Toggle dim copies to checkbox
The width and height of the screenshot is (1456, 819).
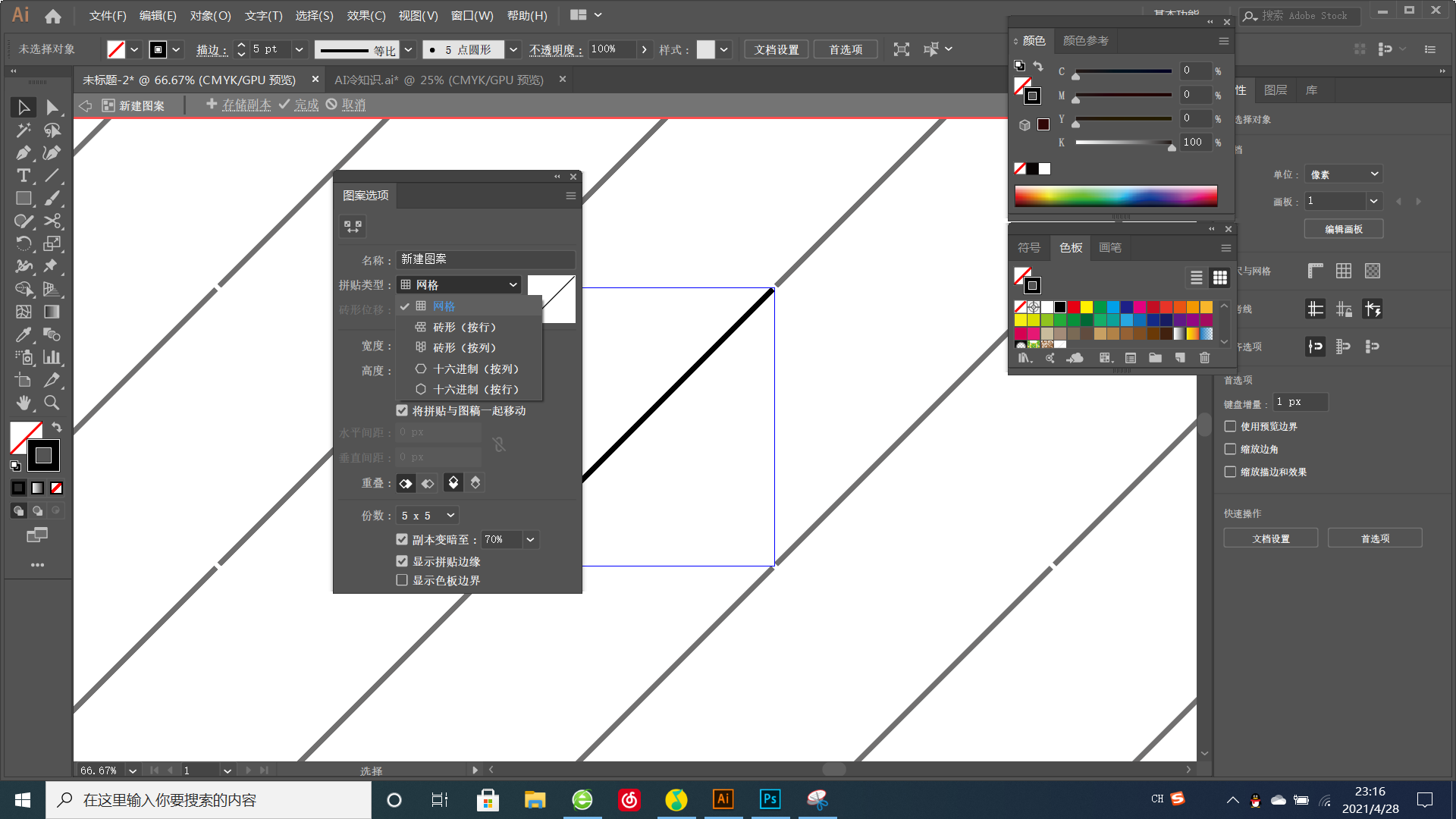pyautogui.click(x=402, y=539)
